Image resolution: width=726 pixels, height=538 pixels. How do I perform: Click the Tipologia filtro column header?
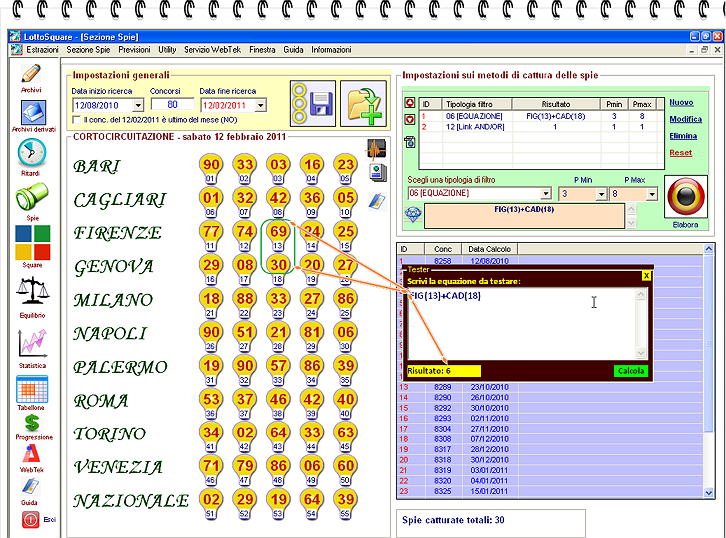(x=477, y=104)
